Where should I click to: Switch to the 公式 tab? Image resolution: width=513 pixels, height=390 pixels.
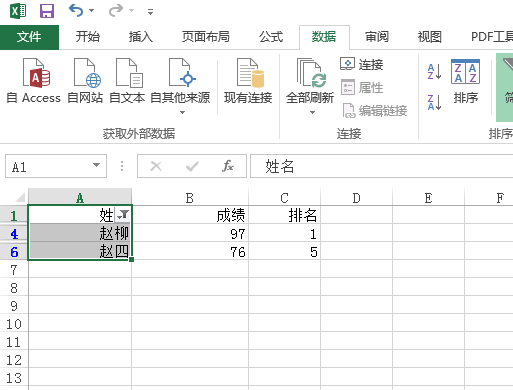click(271, 37)
